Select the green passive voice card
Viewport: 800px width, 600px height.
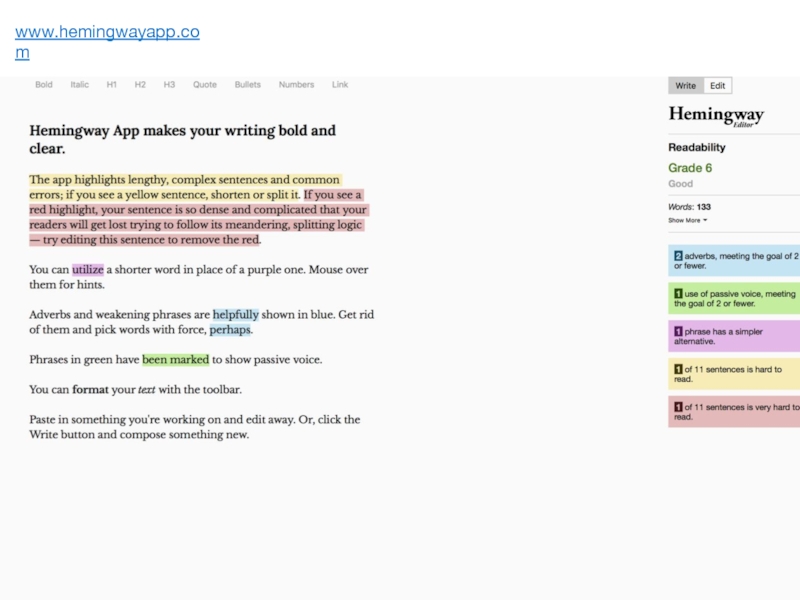coord(734,298)
